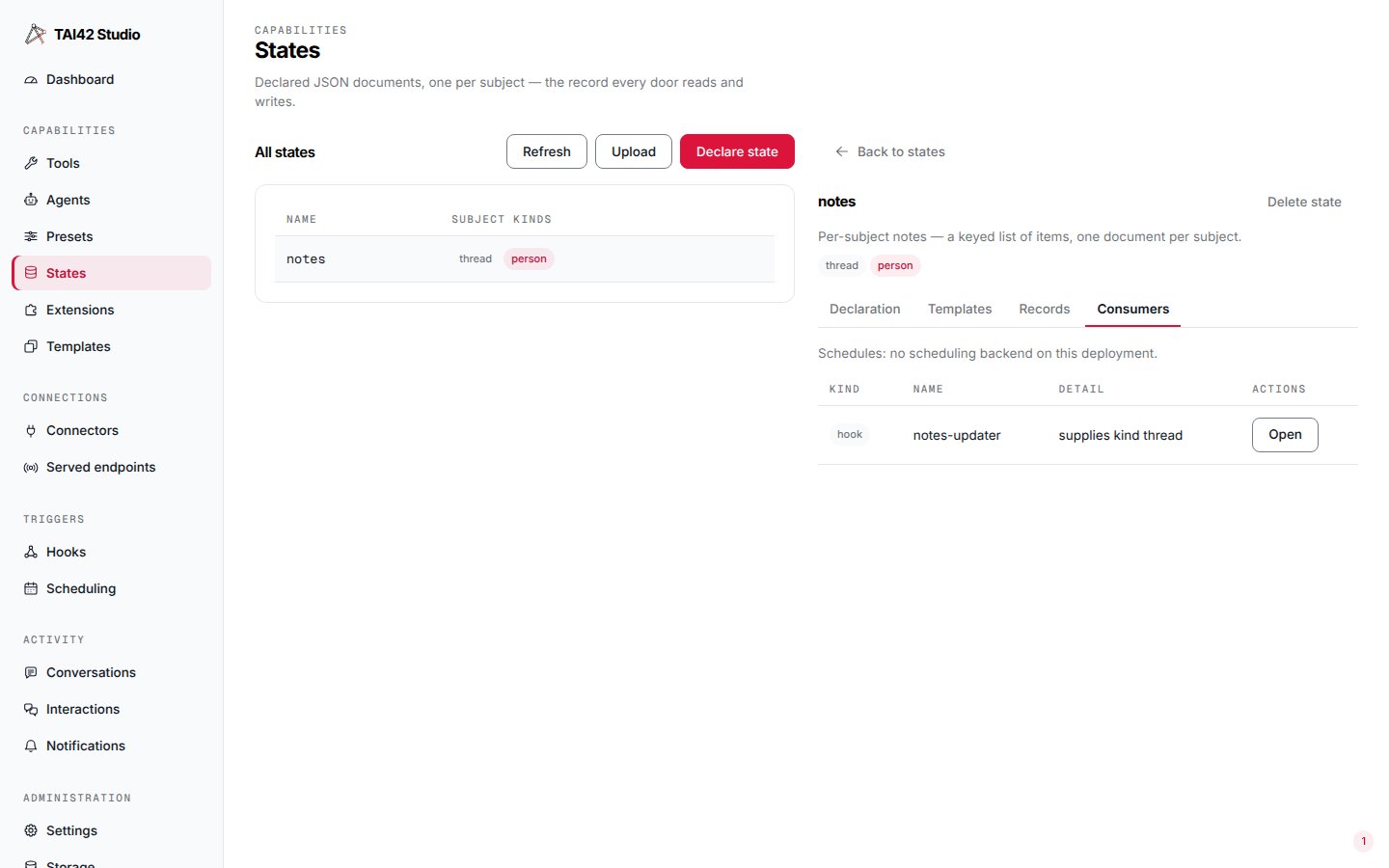Switch to the Templates tab in notes detail
1389x868 pixels.
pyautogui.click(x=960, y=310)
